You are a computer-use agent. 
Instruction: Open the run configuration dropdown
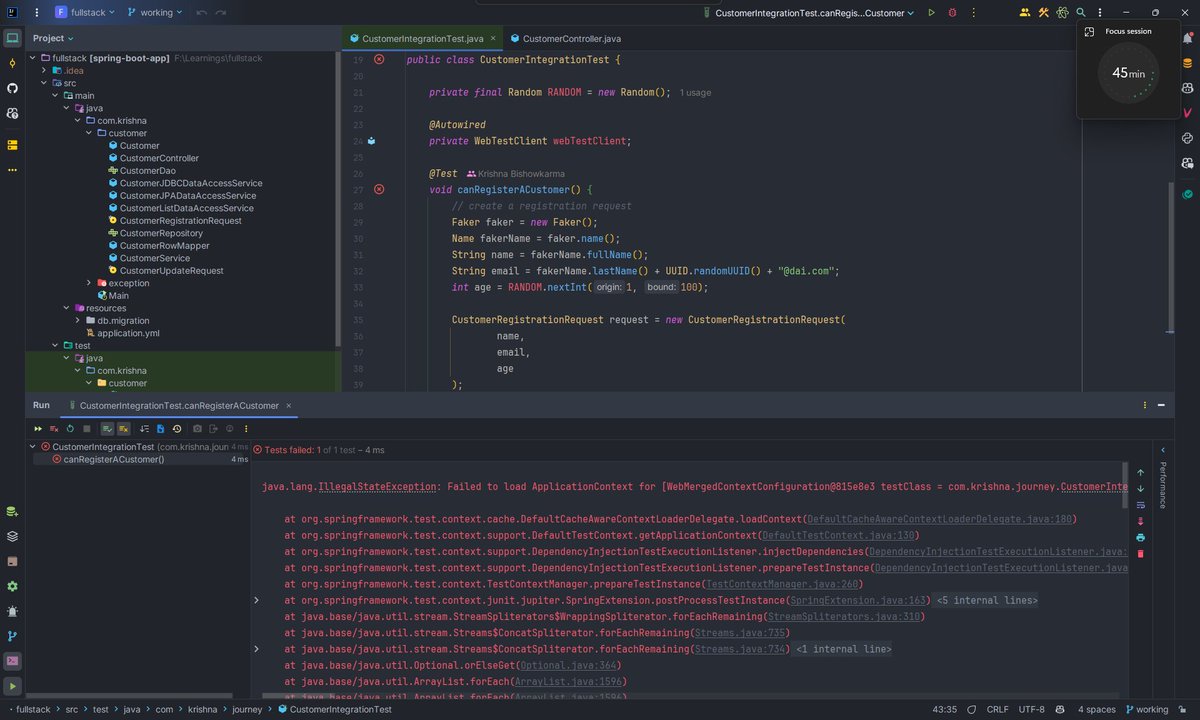coord(811,12)
